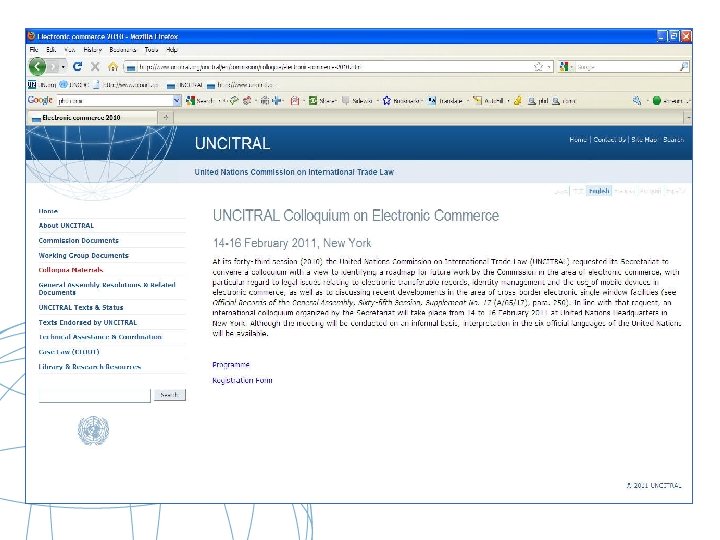
Task: Open the Tools menu
Action: pyautogui.click(x=151, y=50)
